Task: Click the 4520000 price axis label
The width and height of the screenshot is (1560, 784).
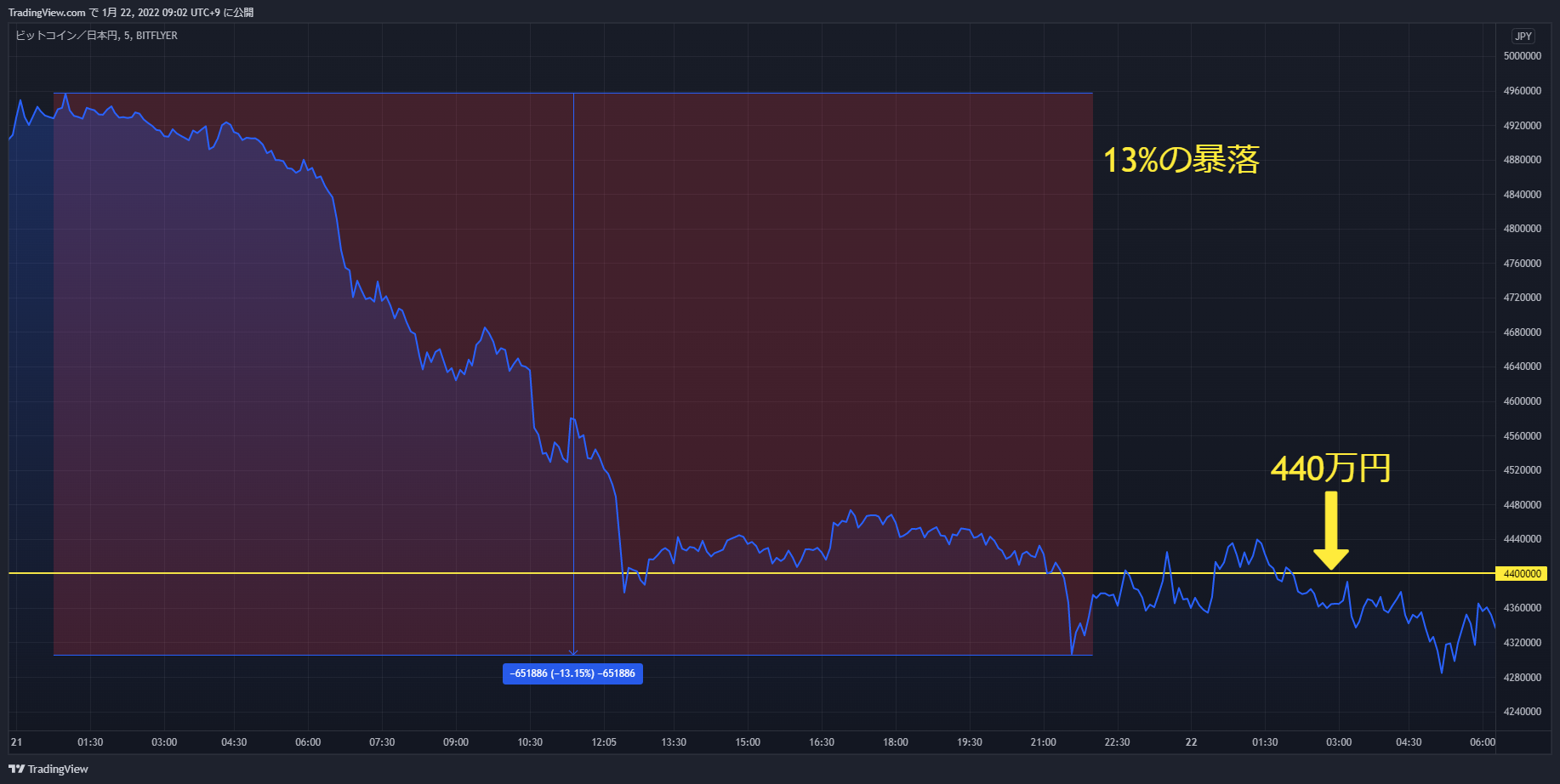Action: (1523, 470)
